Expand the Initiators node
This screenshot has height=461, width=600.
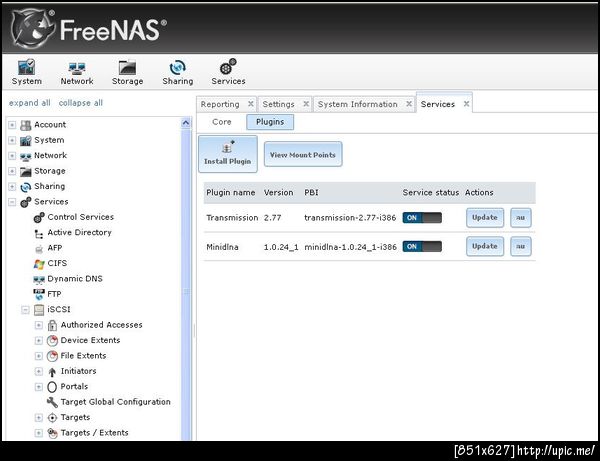pos(39,371)
